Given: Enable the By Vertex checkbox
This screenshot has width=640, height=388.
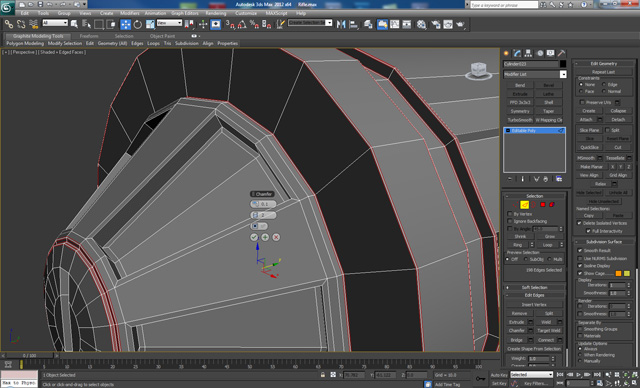Looking at the screenshot, I should (x=510, y=214).
